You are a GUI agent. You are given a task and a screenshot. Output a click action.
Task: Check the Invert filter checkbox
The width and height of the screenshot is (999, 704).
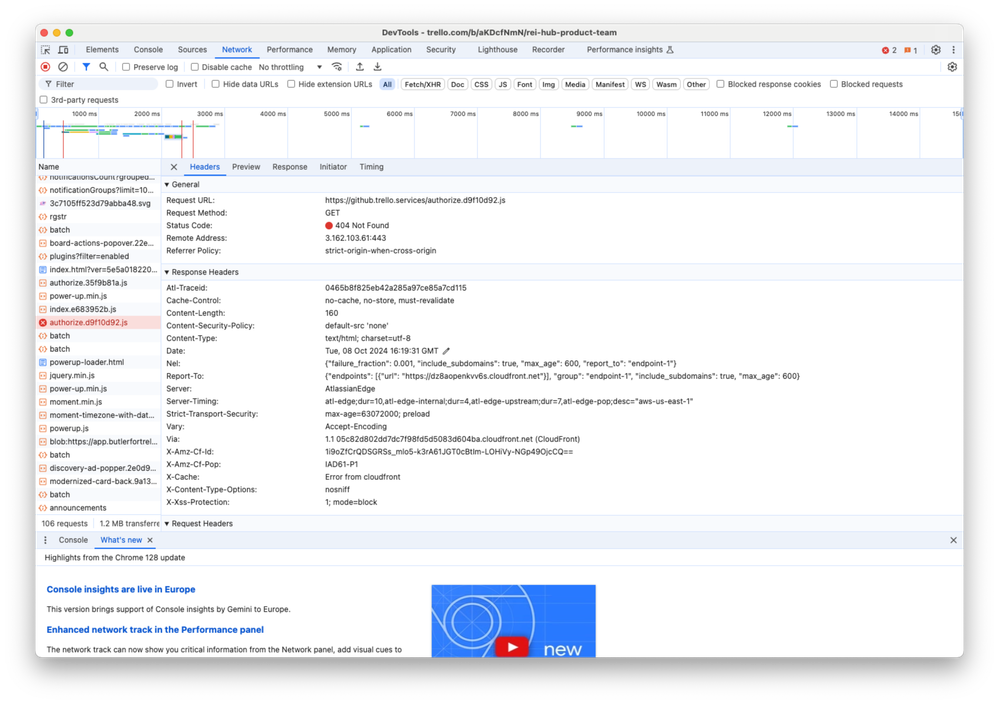coord(169,84)
